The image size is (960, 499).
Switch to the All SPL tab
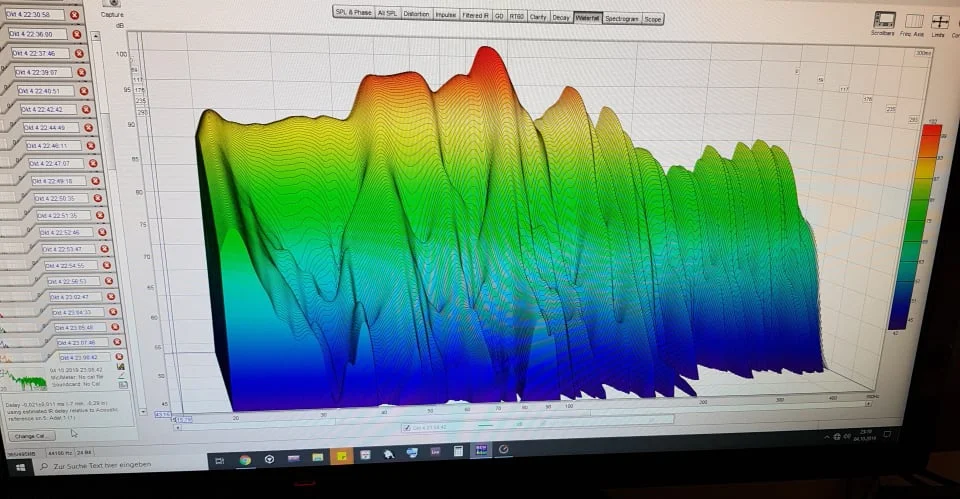click(387, 13)
